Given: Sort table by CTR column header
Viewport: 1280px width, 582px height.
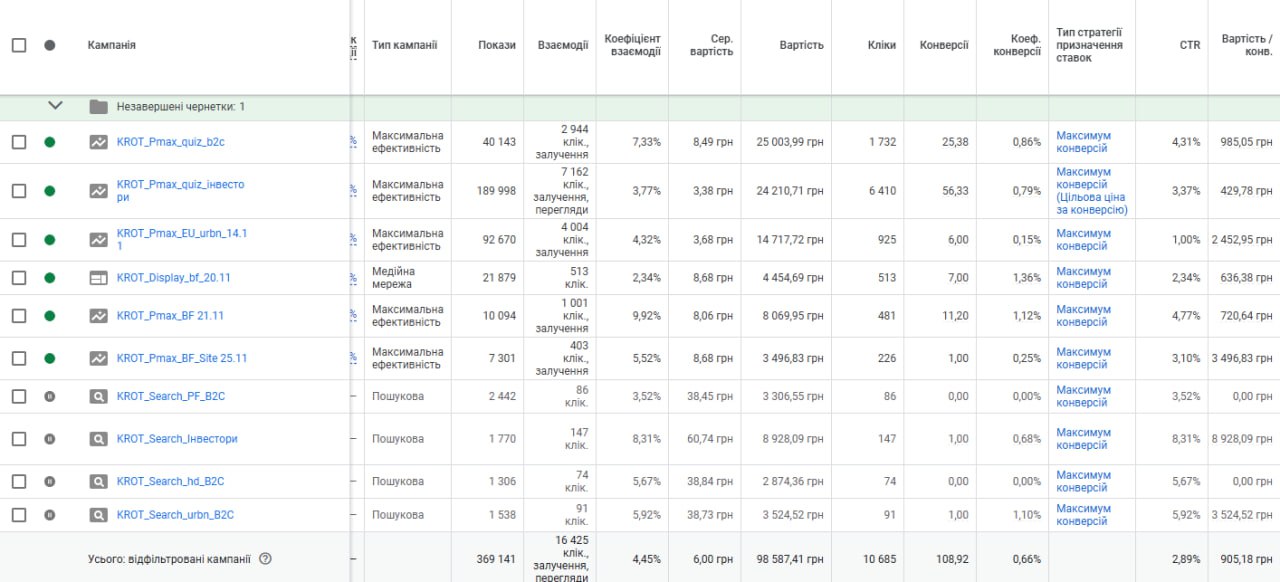Looking at the screenshot, I should click(1189, 45).
